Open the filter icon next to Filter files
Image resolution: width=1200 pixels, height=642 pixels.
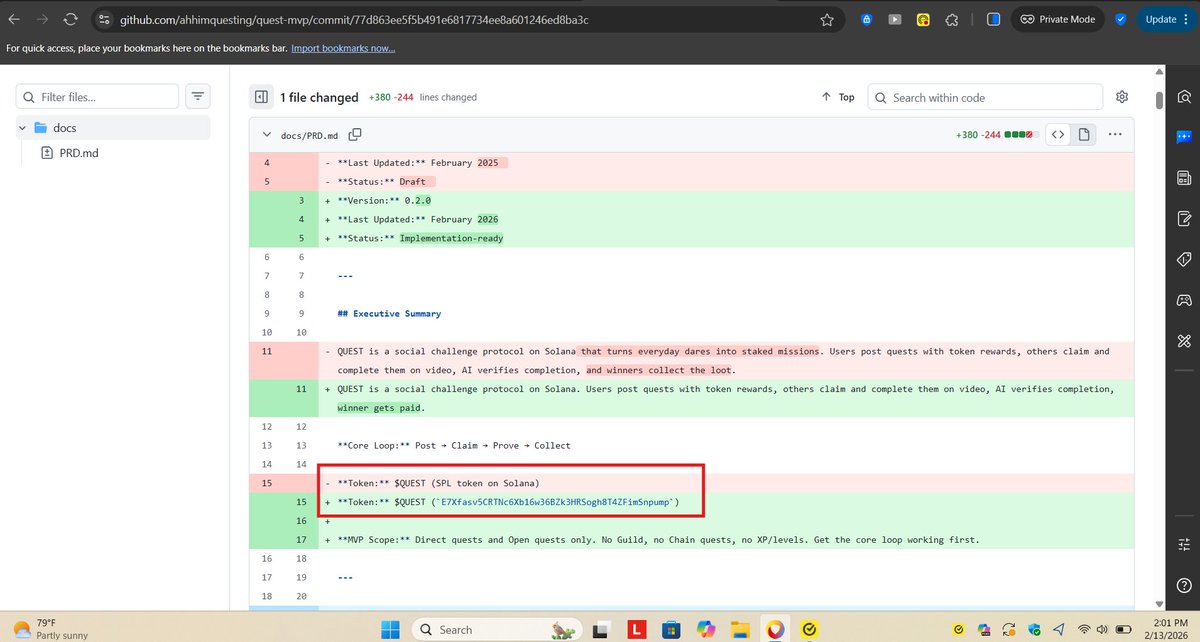[198, 96]
